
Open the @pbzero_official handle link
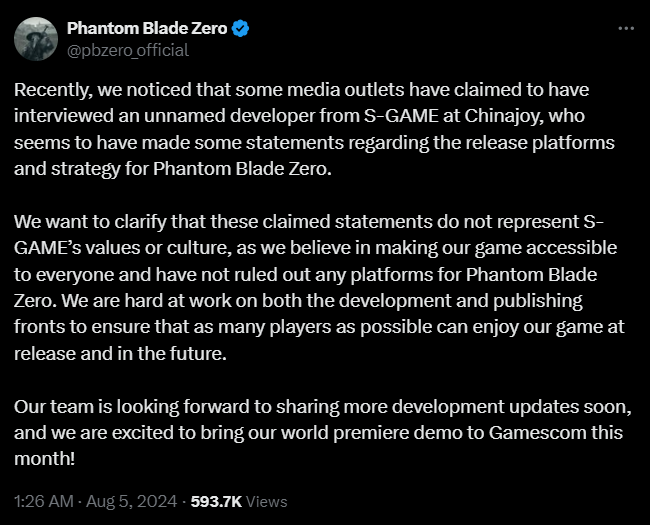click(127, 50)
